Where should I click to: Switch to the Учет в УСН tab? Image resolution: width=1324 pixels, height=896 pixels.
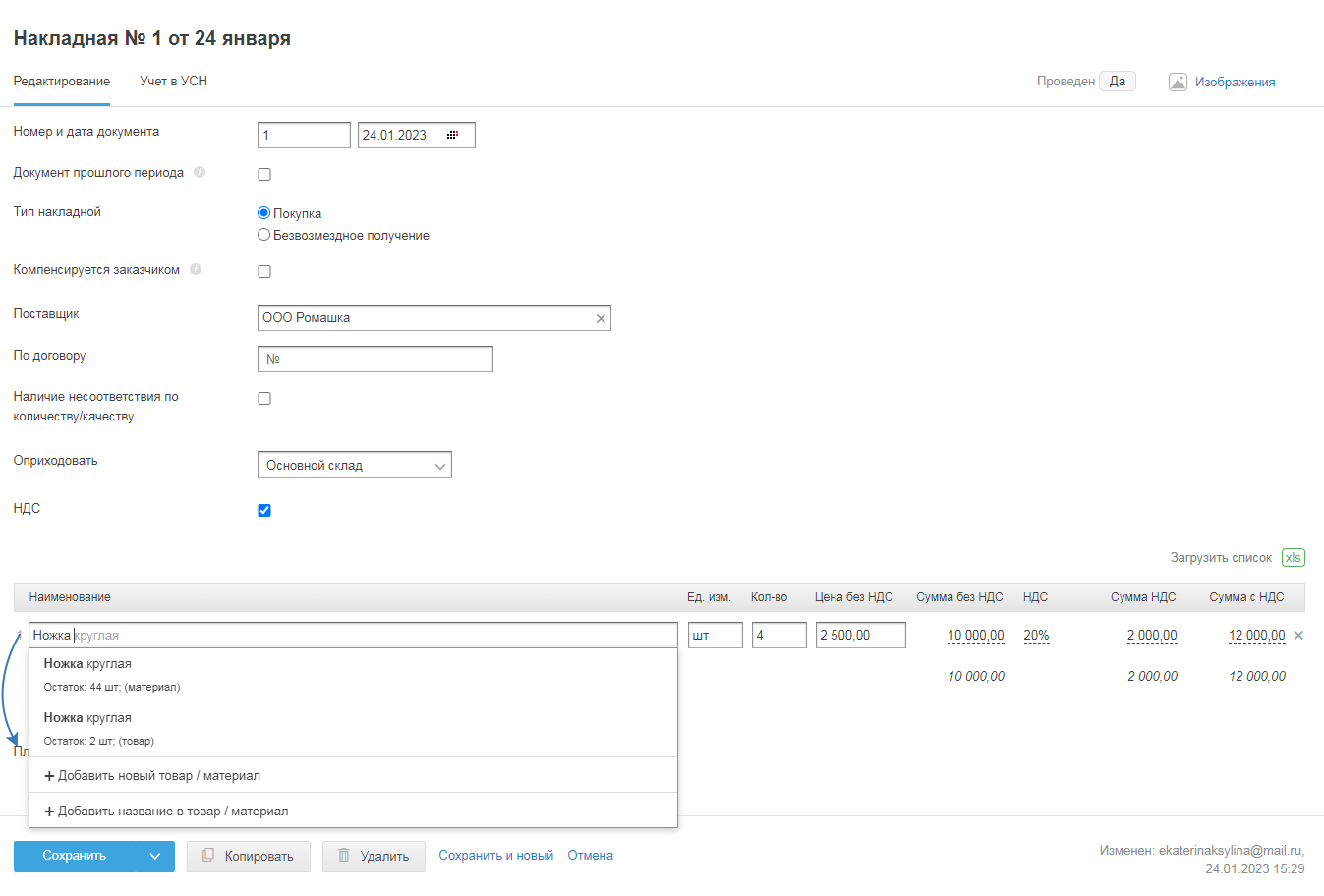coord(173,82)
